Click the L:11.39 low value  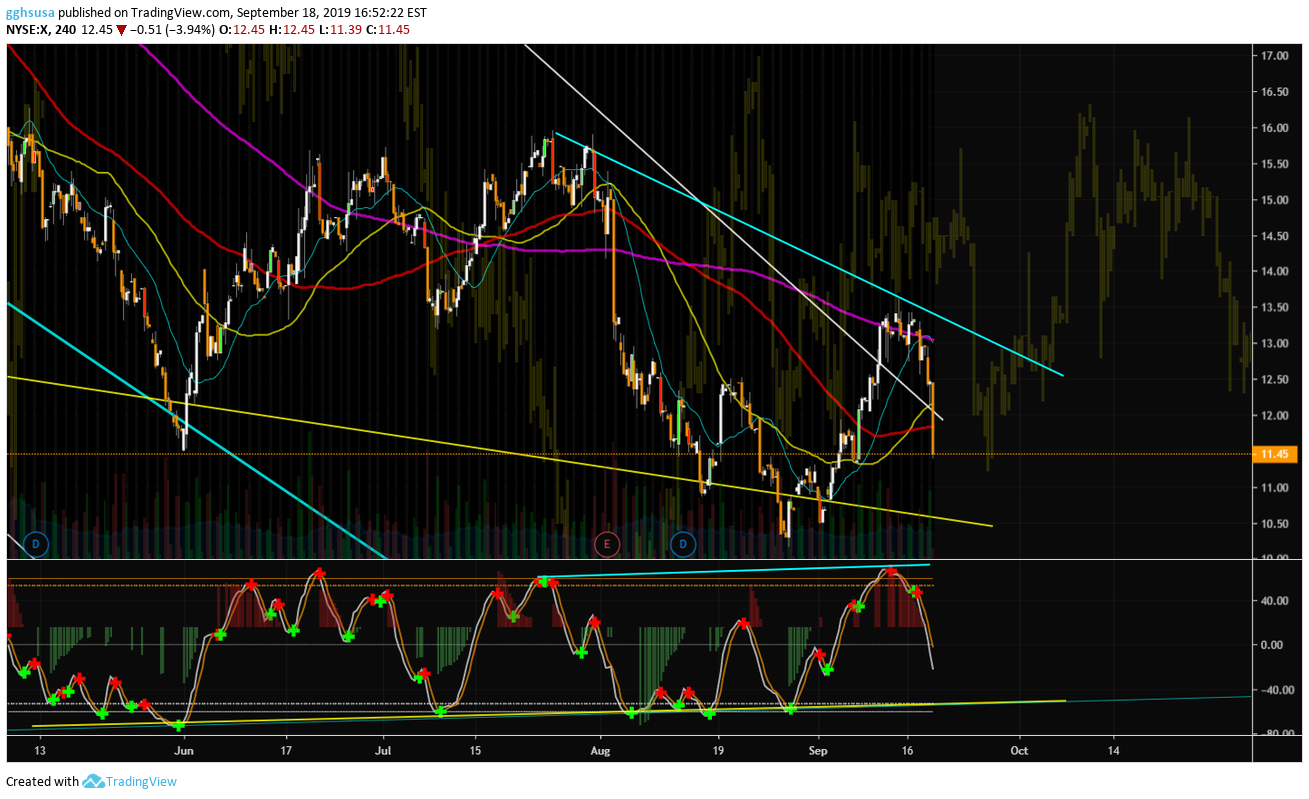click(x=340, y=30)
